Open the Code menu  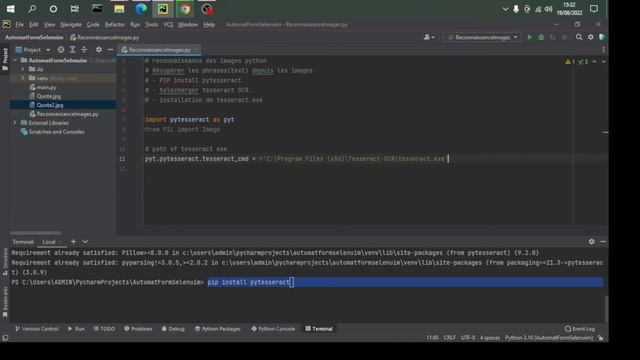tap(93, 24)
